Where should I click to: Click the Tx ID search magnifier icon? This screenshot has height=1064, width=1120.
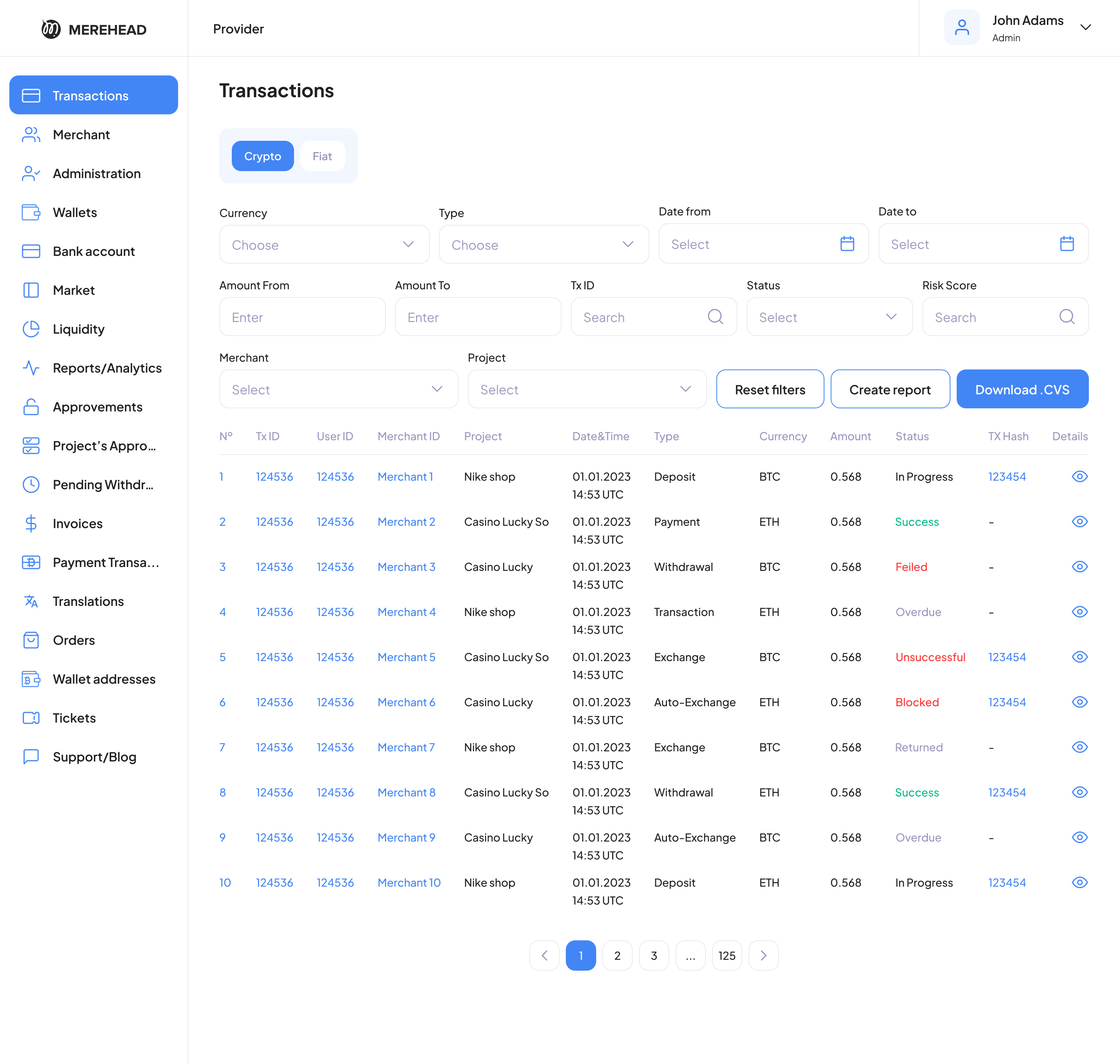pos(715,317)
